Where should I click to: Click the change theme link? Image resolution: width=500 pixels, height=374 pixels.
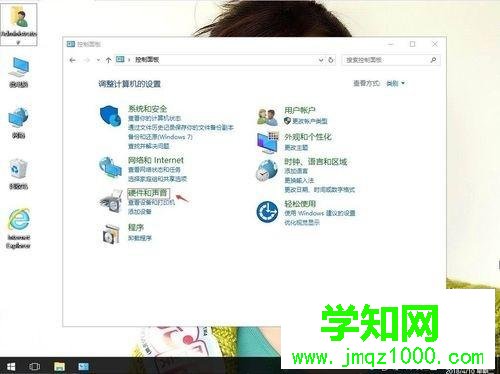[296, 147]
